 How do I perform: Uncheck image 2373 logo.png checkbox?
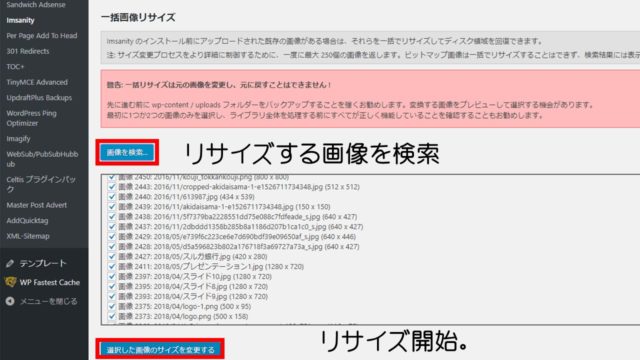111,316
